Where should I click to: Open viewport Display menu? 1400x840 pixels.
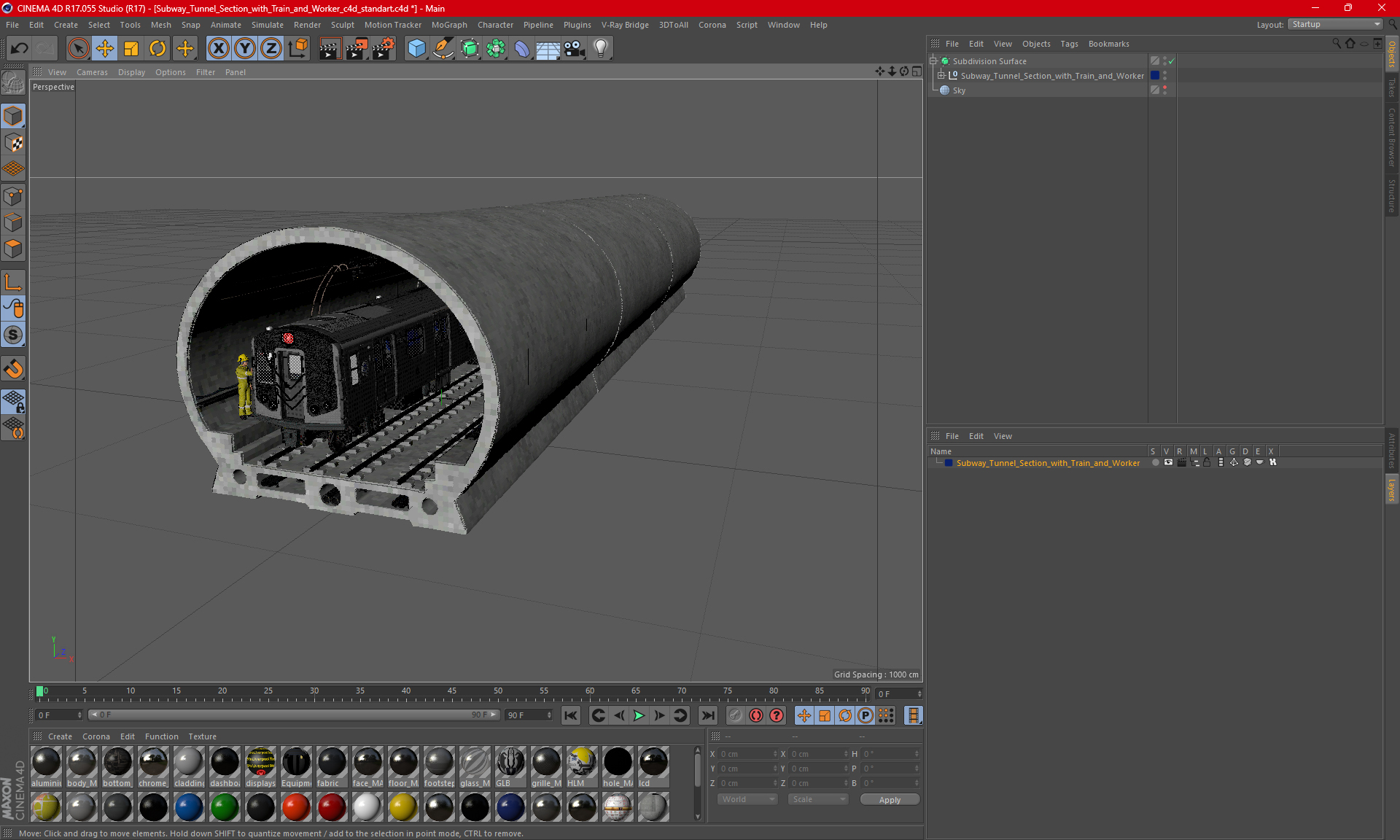(131, 72)
